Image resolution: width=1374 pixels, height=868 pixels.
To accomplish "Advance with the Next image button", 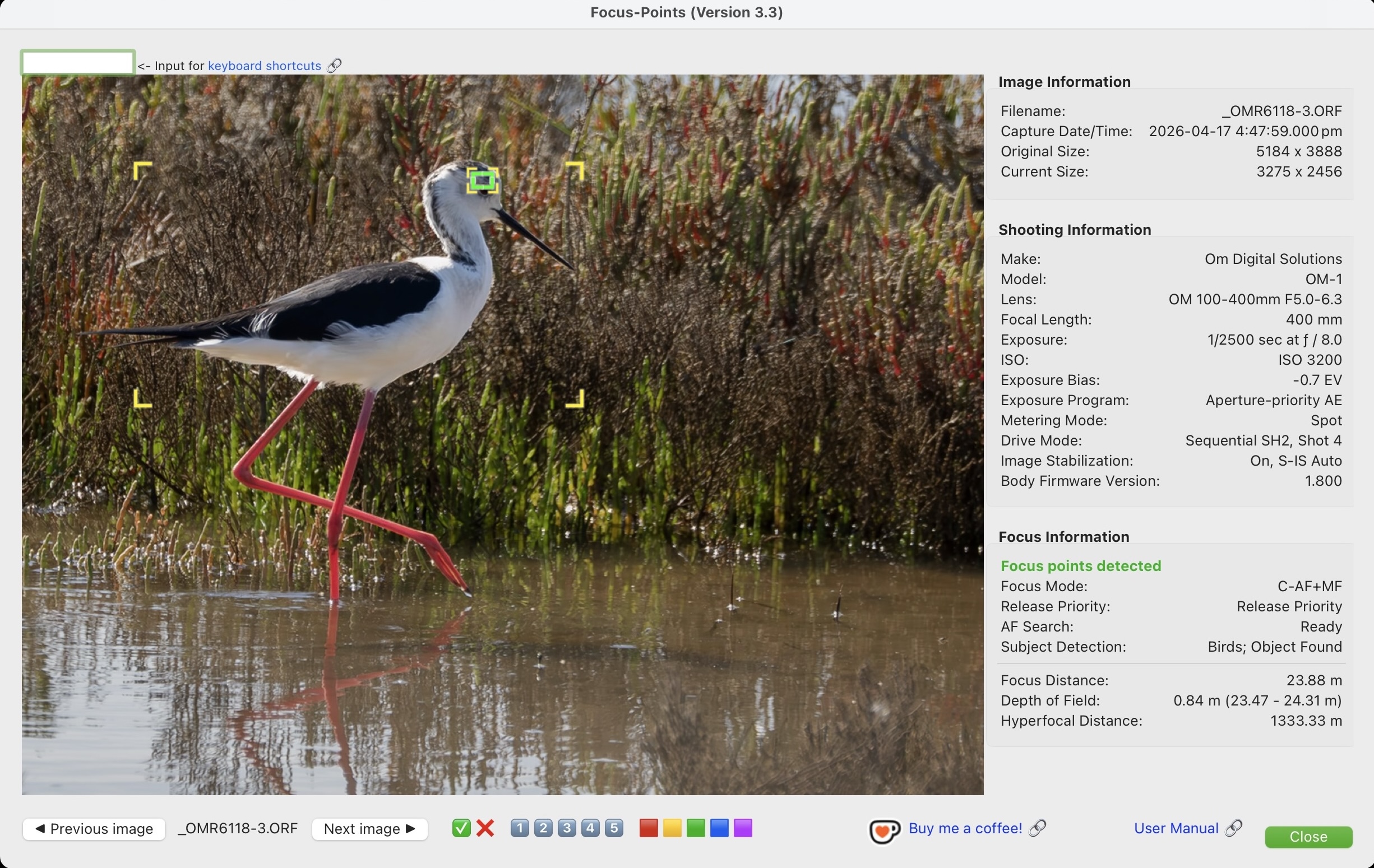I will [369, 829].
